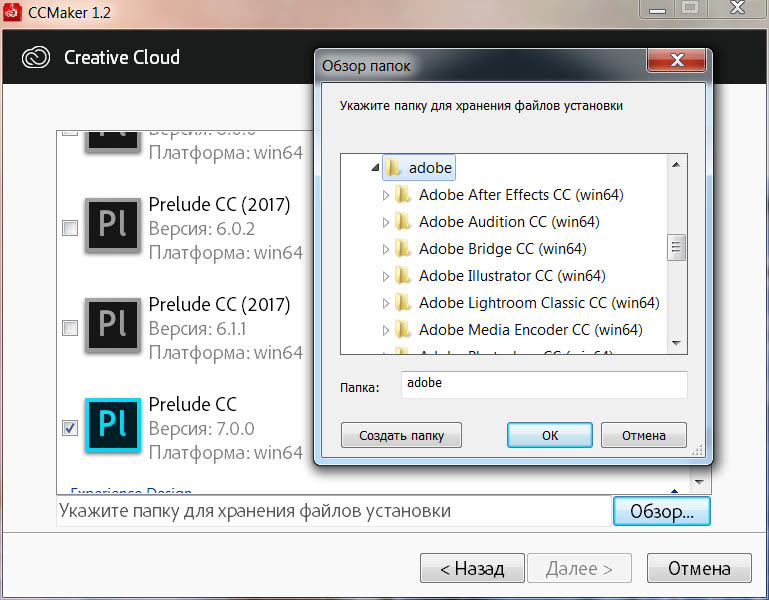Image resolution: width=769 pixels, height=600 pixels.
Task: Click the Prelude CC 7.0.0 icon
Action: pos(113,427)
